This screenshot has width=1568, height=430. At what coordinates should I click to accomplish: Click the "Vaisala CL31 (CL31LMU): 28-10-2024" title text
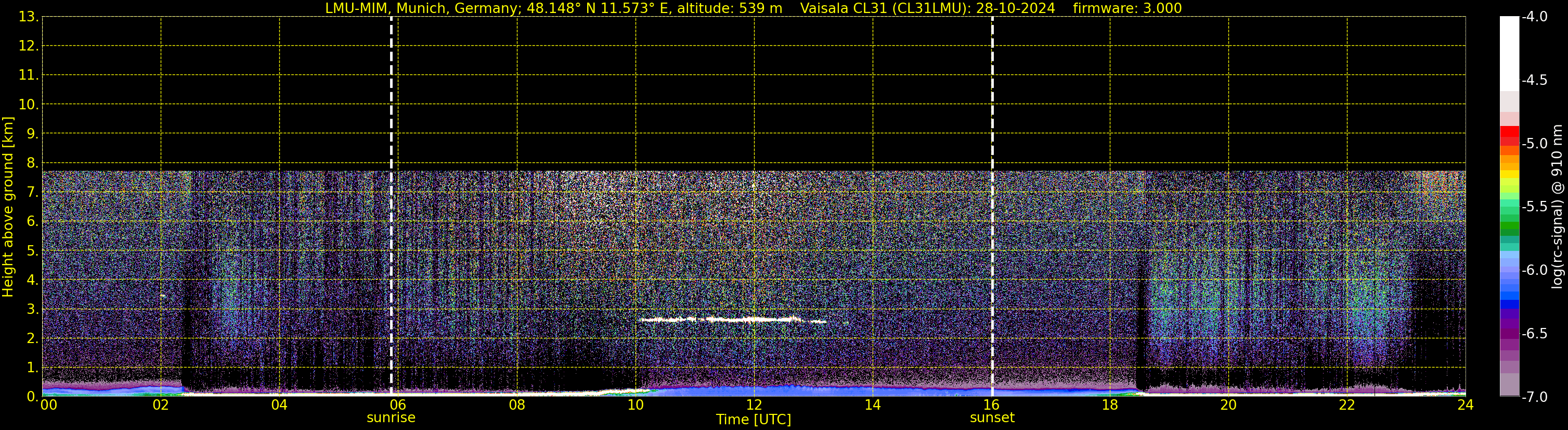coord(927,8)
